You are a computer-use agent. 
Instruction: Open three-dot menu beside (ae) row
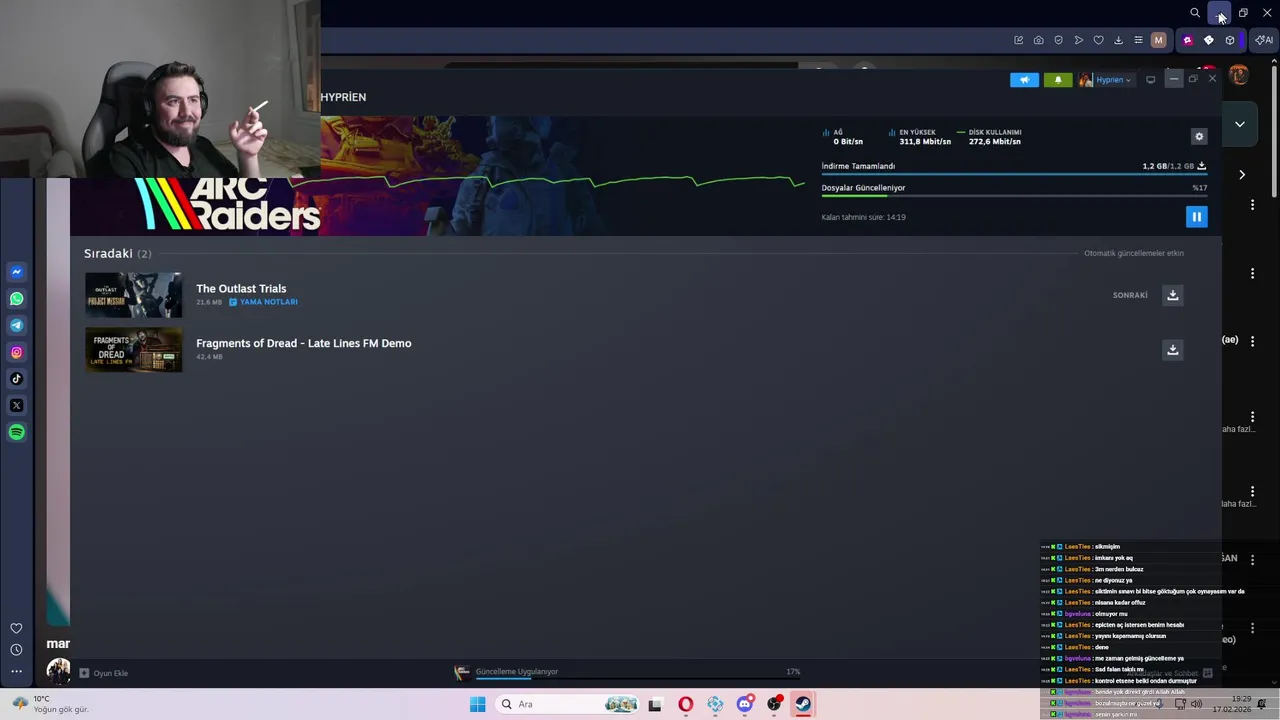[x=1252, y=341]
